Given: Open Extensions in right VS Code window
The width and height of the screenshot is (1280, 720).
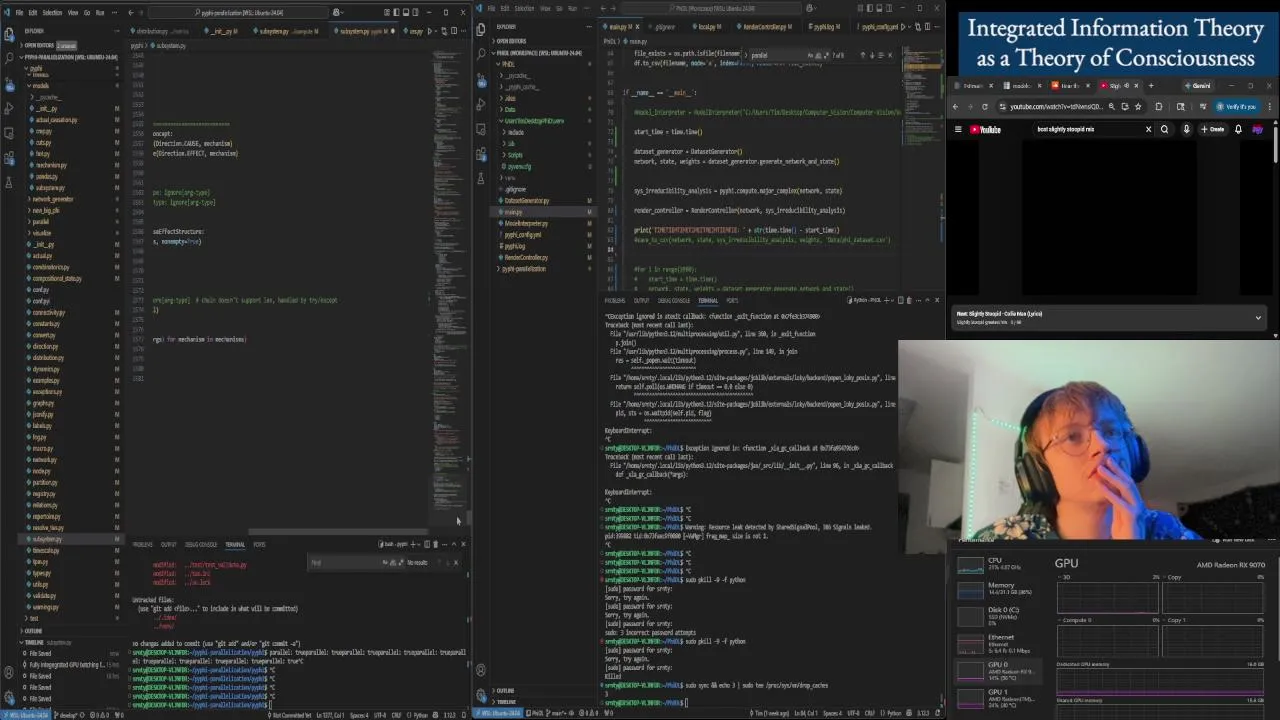Looking at the screenshot, I should (x=481, y=154).
